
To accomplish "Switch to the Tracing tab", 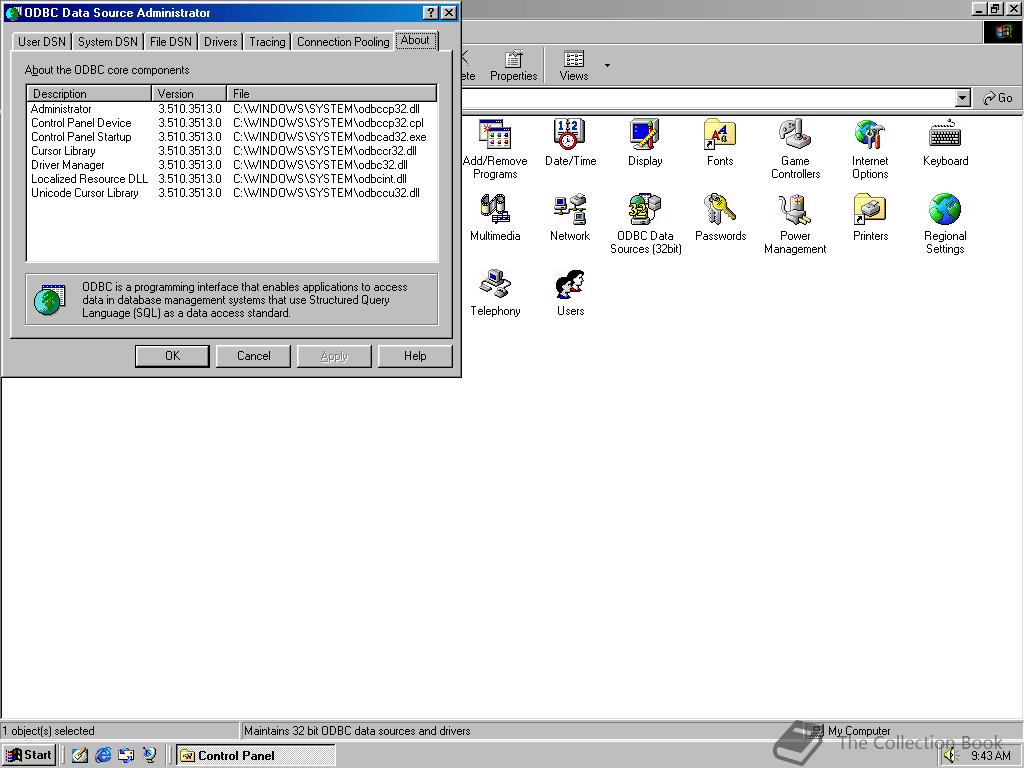I will [x=267, y=42].
